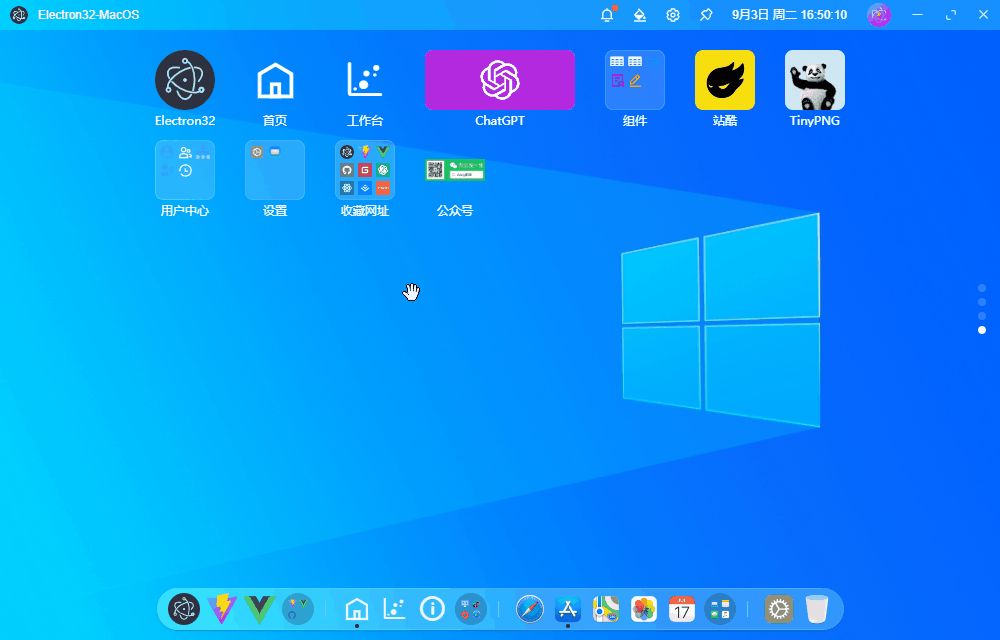The width and height of the screenshot is (1000, 640).
Task: Go to first desktop page dot
Action: pos(982,288)
